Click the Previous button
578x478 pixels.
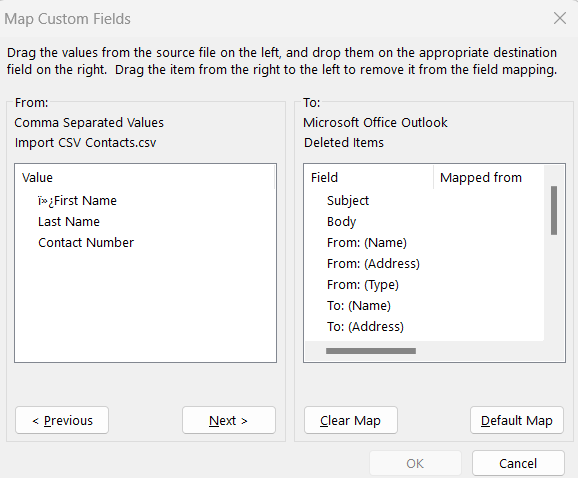62,420
